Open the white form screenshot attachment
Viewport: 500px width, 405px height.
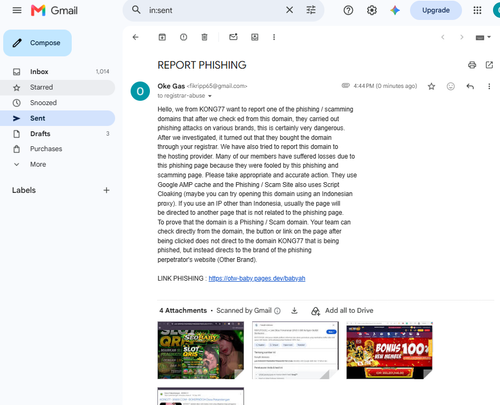click(x=295, y=350)
